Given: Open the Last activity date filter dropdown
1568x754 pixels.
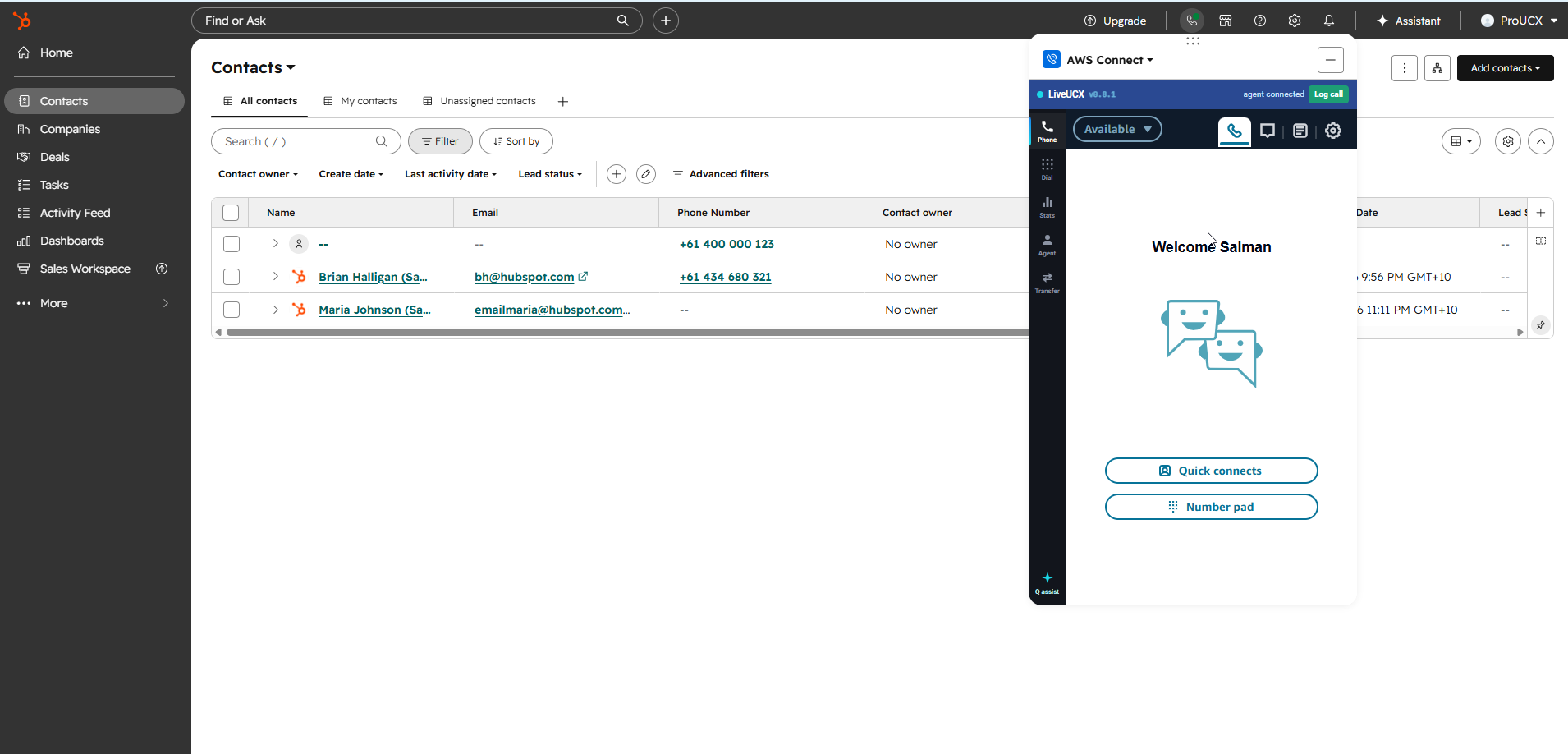Looking at the screenshot, I should pos(451,174).
